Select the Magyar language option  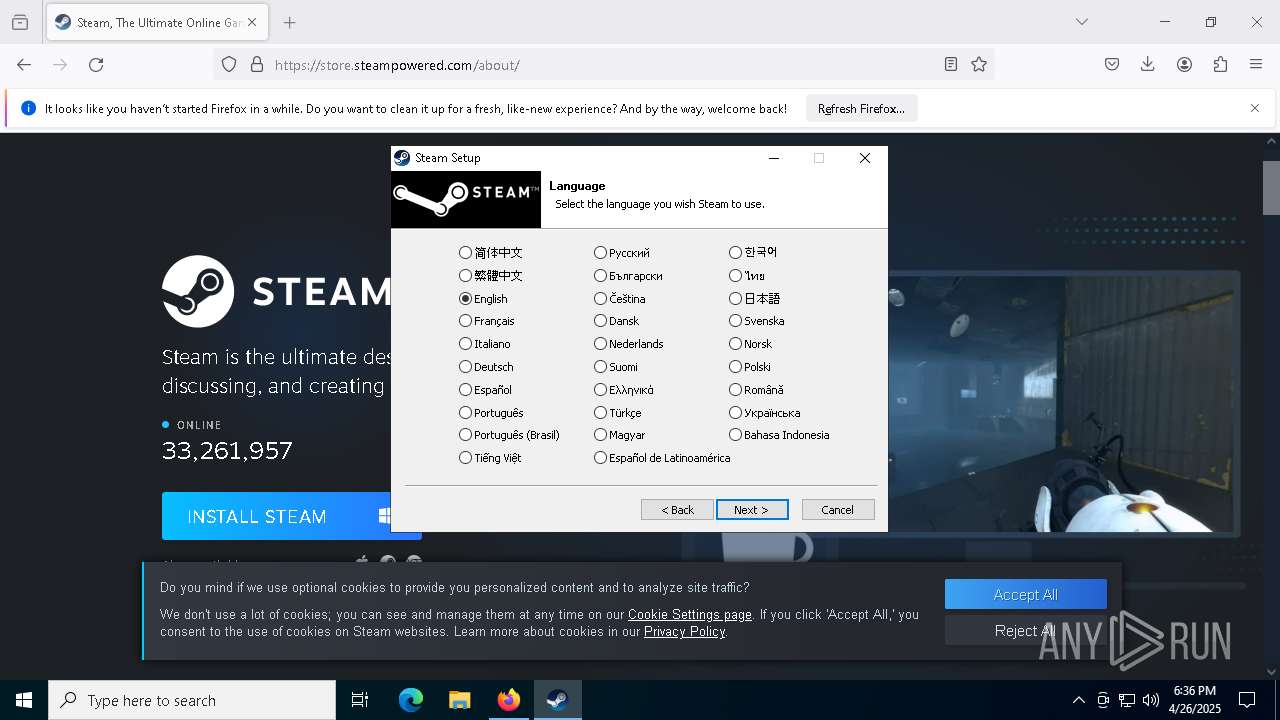[x=620, y=435]
